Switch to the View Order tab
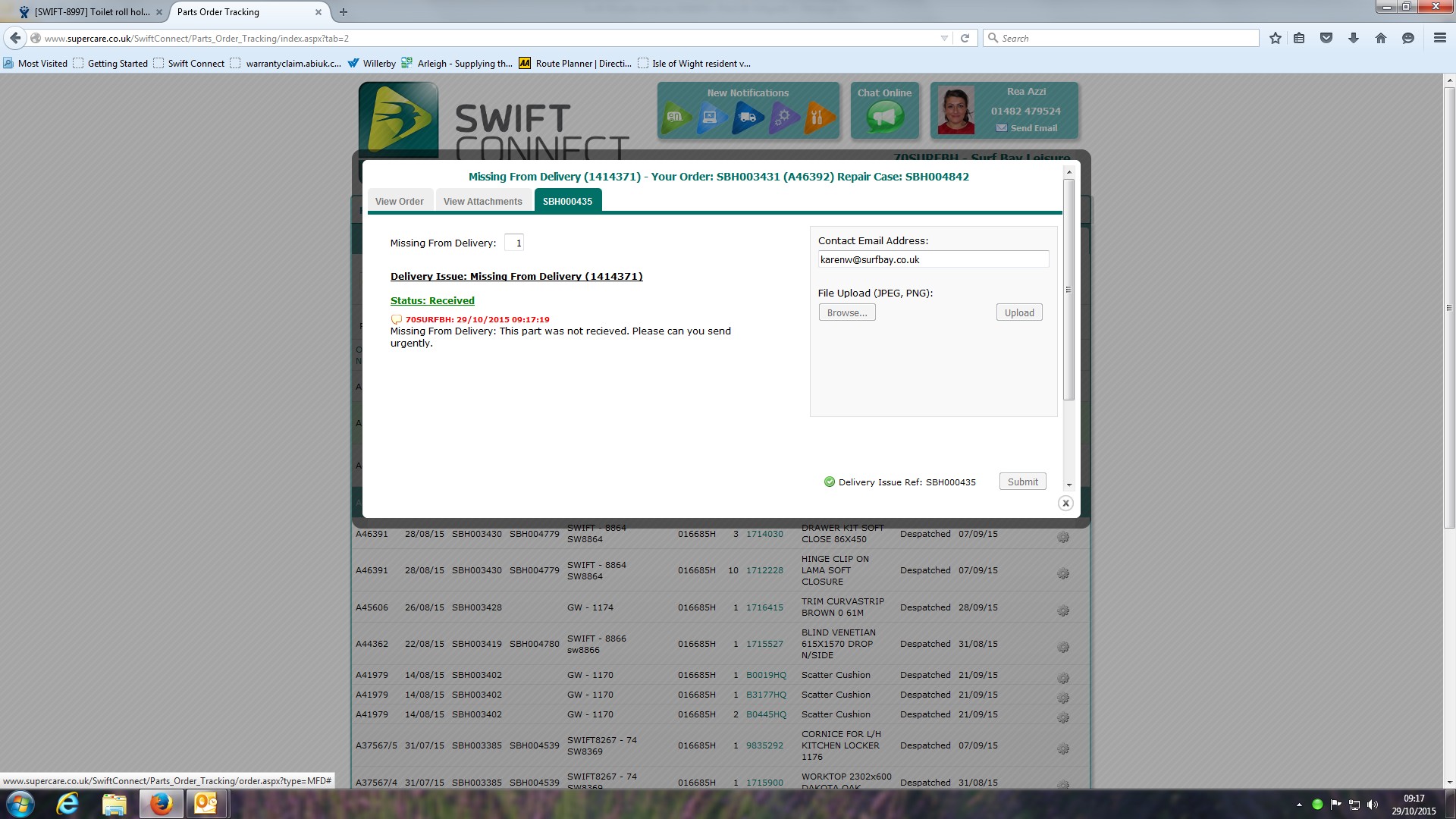This screenshot has width=1456, height=819. (x=399, y=201)
